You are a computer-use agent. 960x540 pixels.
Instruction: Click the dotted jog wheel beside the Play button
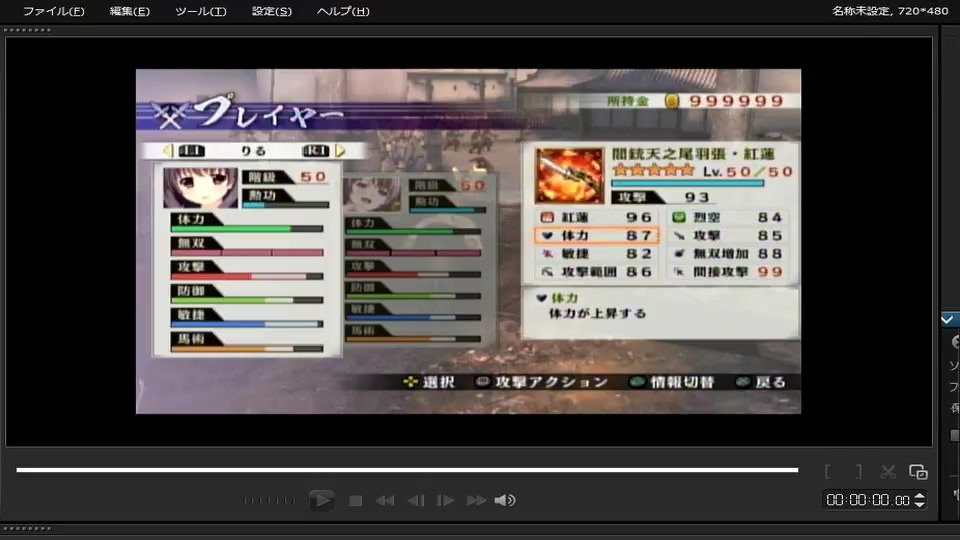tap(269, 501)
